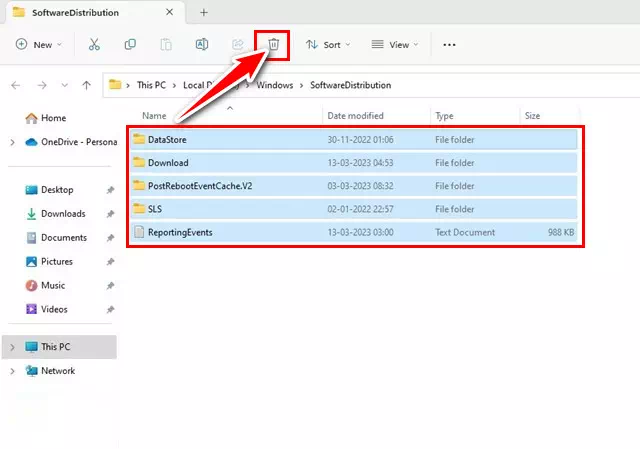Go forward with the right arrow

(x=42, y=85)
